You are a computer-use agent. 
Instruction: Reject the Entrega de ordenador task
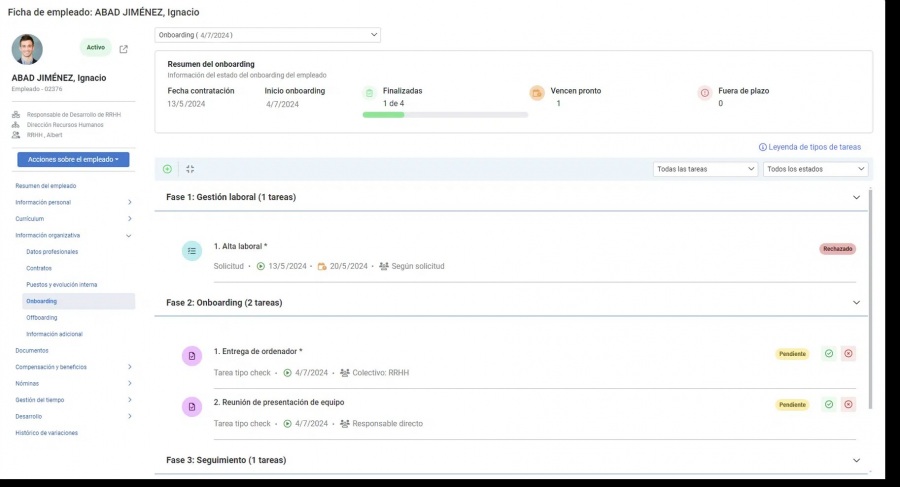tap(849, 354)
